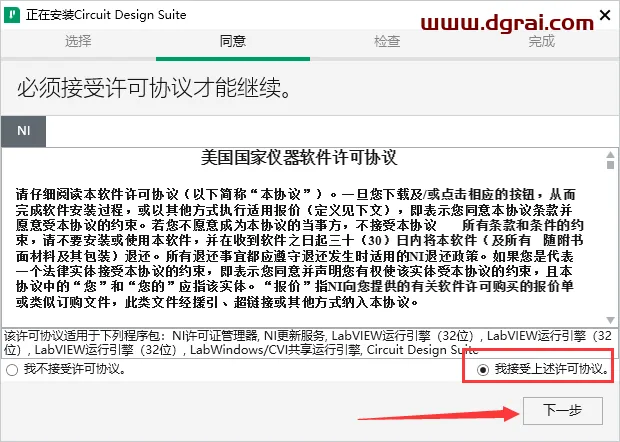Screen dimensions: 620x442
Task: Open the 选择 step tab
Action: 78,41
